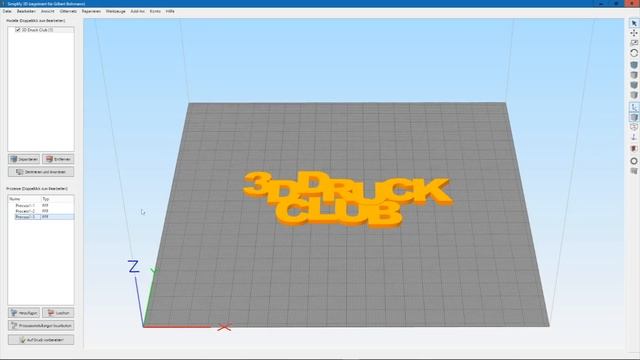
Task: Activate the scale models tool
Action: [634, 43]
